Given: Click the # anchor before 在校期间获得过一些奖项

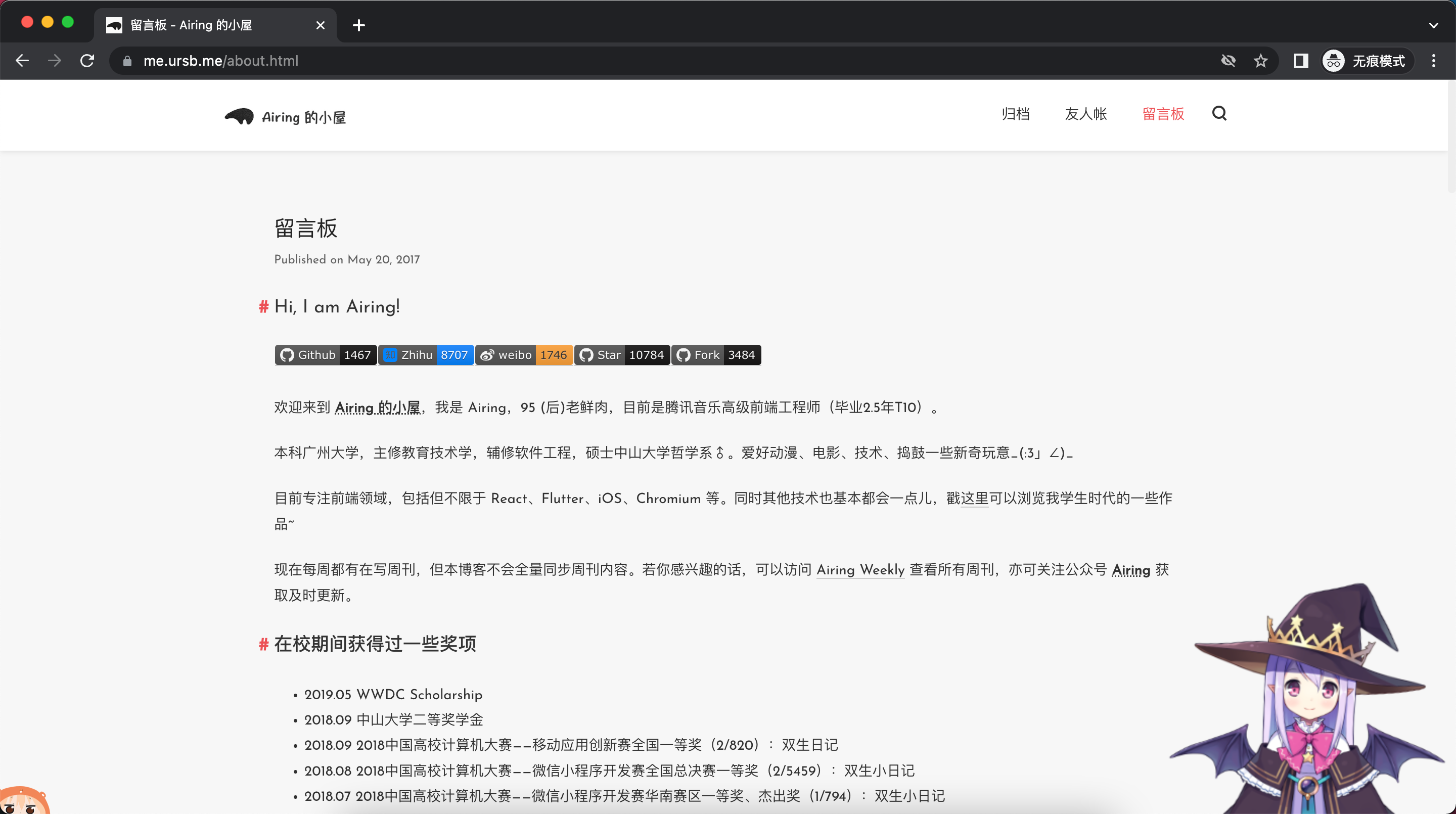Looking at the screenshot, I should 263,644.
